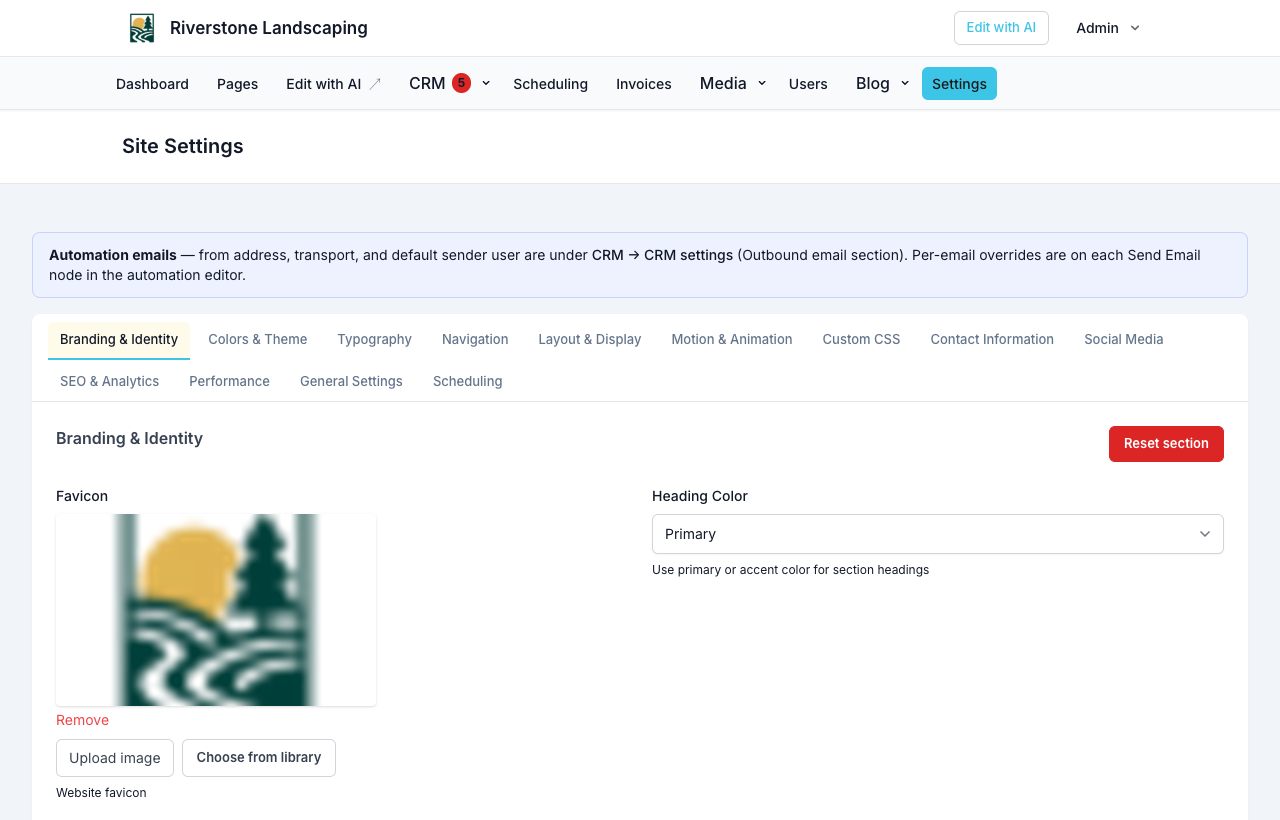This screenshot has height=820, width=1280.
Task: Open the Blog nav item
Action: click(x=873, y=83)
